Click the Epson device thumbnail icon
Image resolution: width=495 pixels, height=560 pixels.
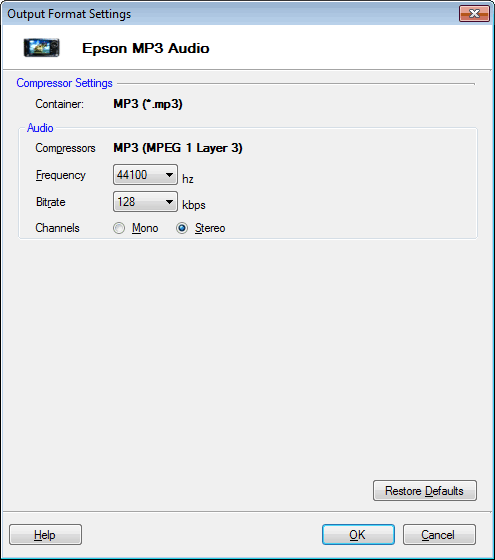[x=41, y=48]
